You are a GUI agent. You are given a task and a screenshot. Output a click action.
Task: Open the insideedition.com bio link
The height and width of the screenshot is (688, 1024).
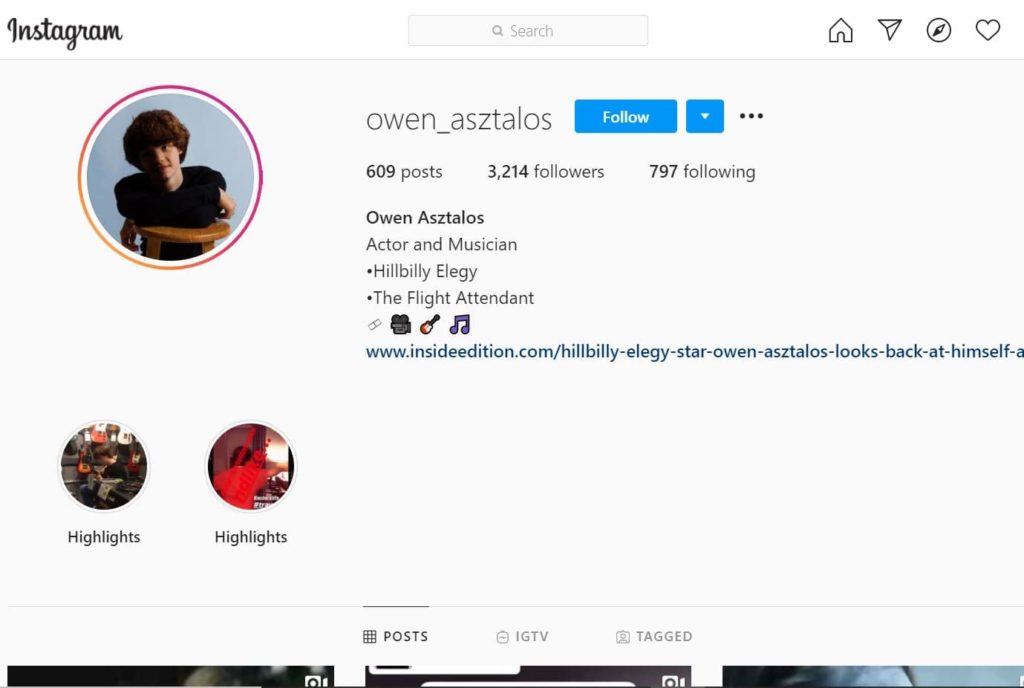point(694,351)
